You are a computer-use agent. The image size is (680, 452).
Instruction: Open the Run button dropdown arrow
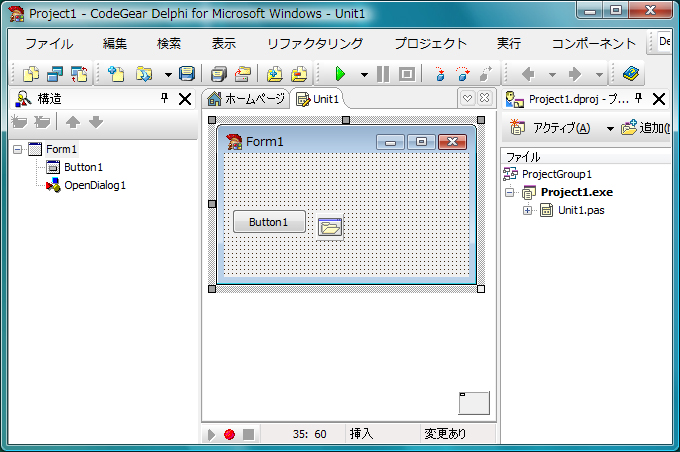(x=364, y=75)
